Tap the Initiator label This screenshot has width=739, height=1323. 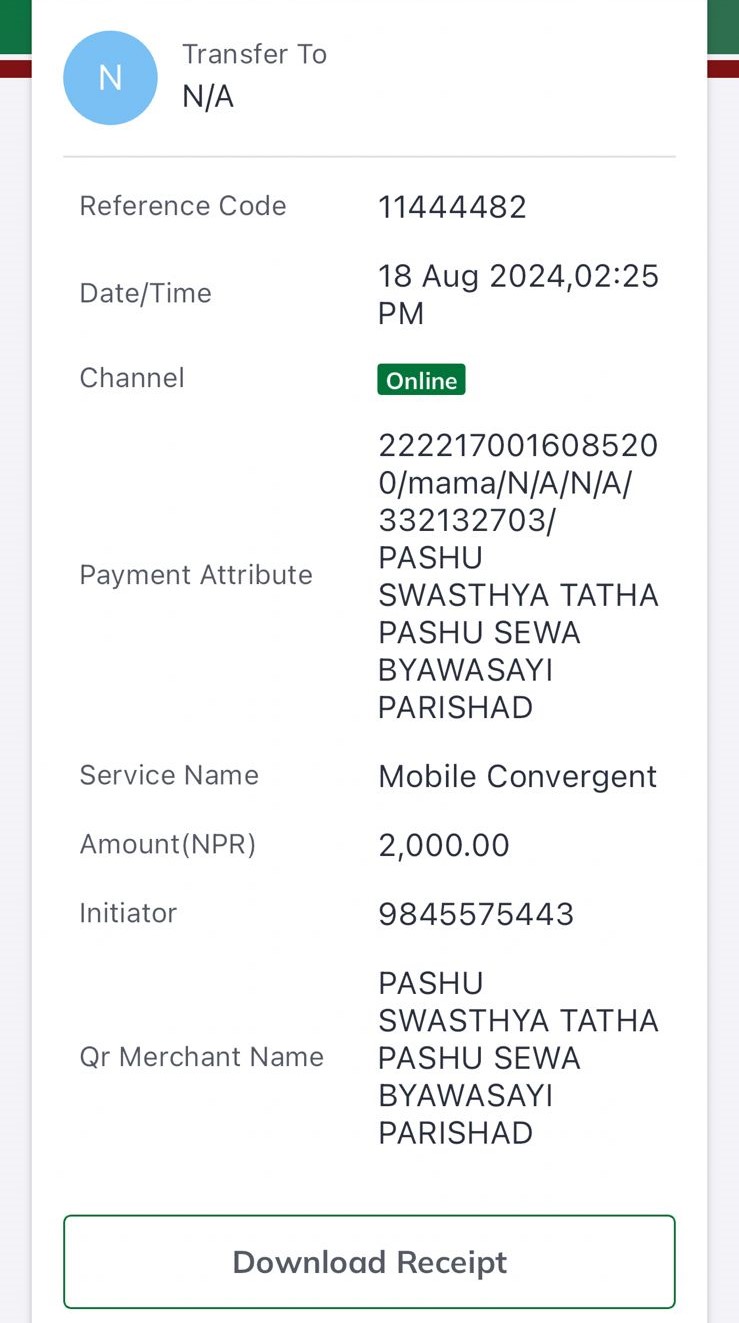click(128, 913)
